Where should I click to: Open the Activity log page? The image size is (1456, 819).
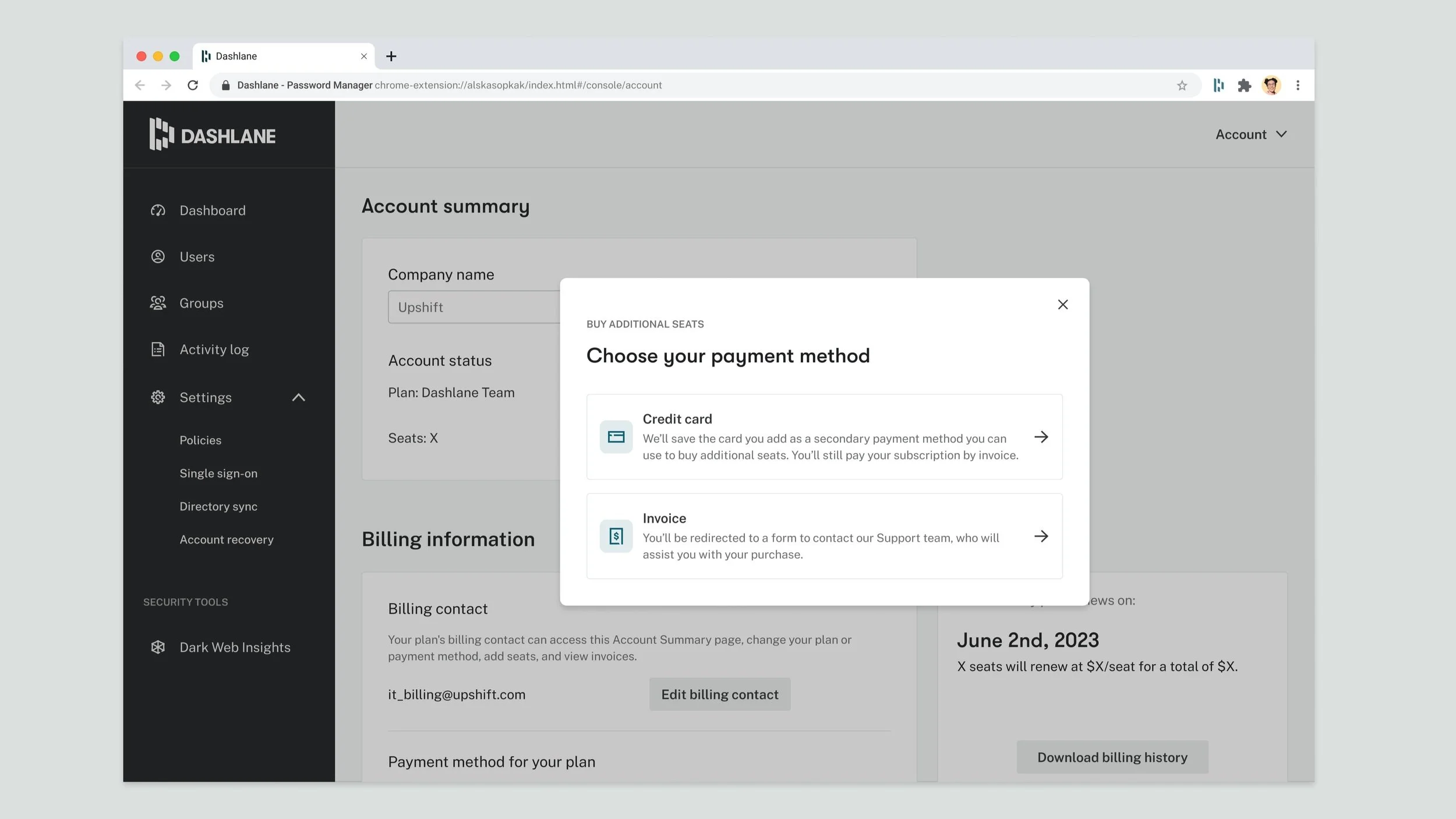214,350
